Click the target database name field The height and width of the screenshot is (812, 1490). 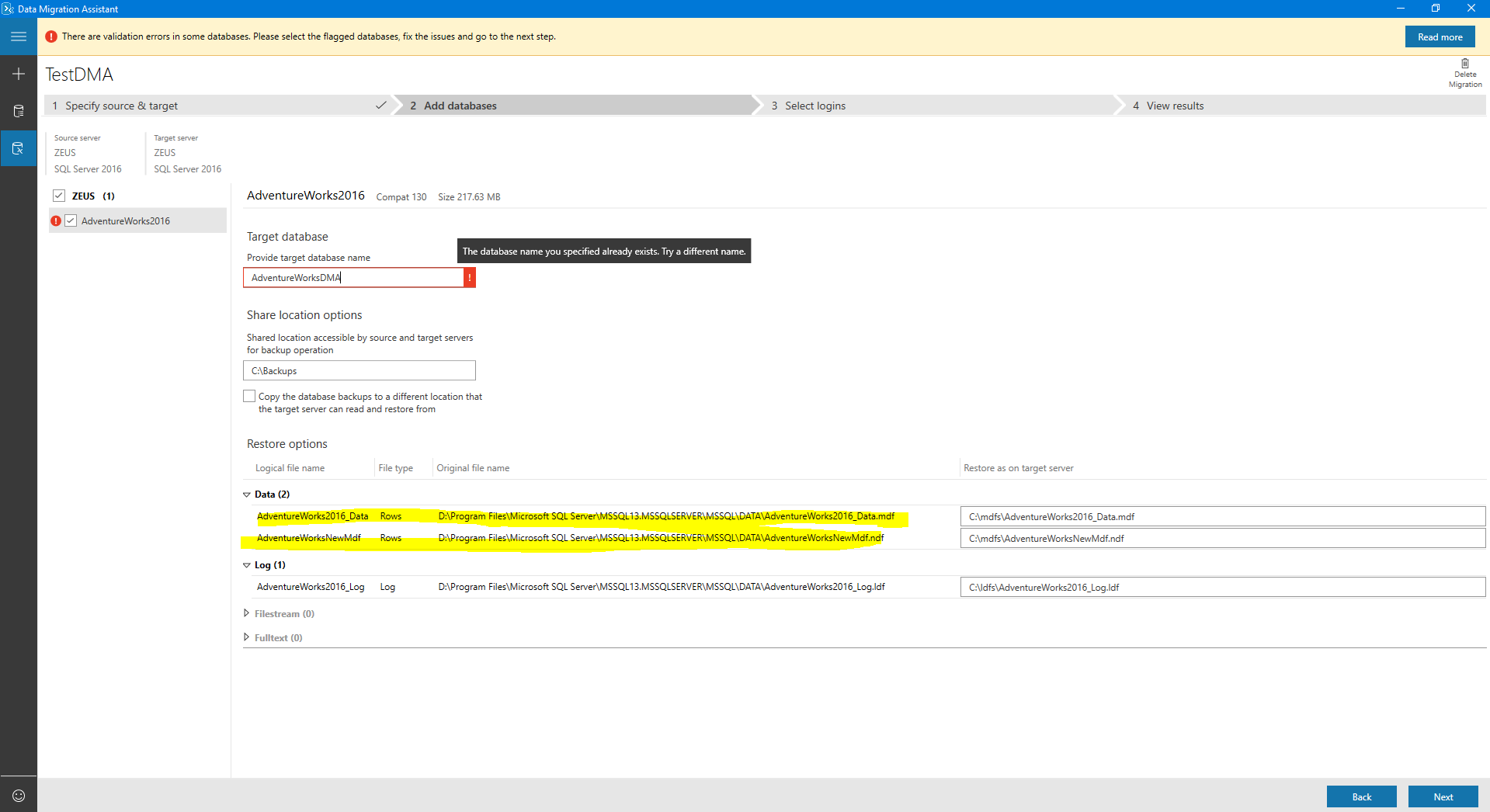[353, 278]
